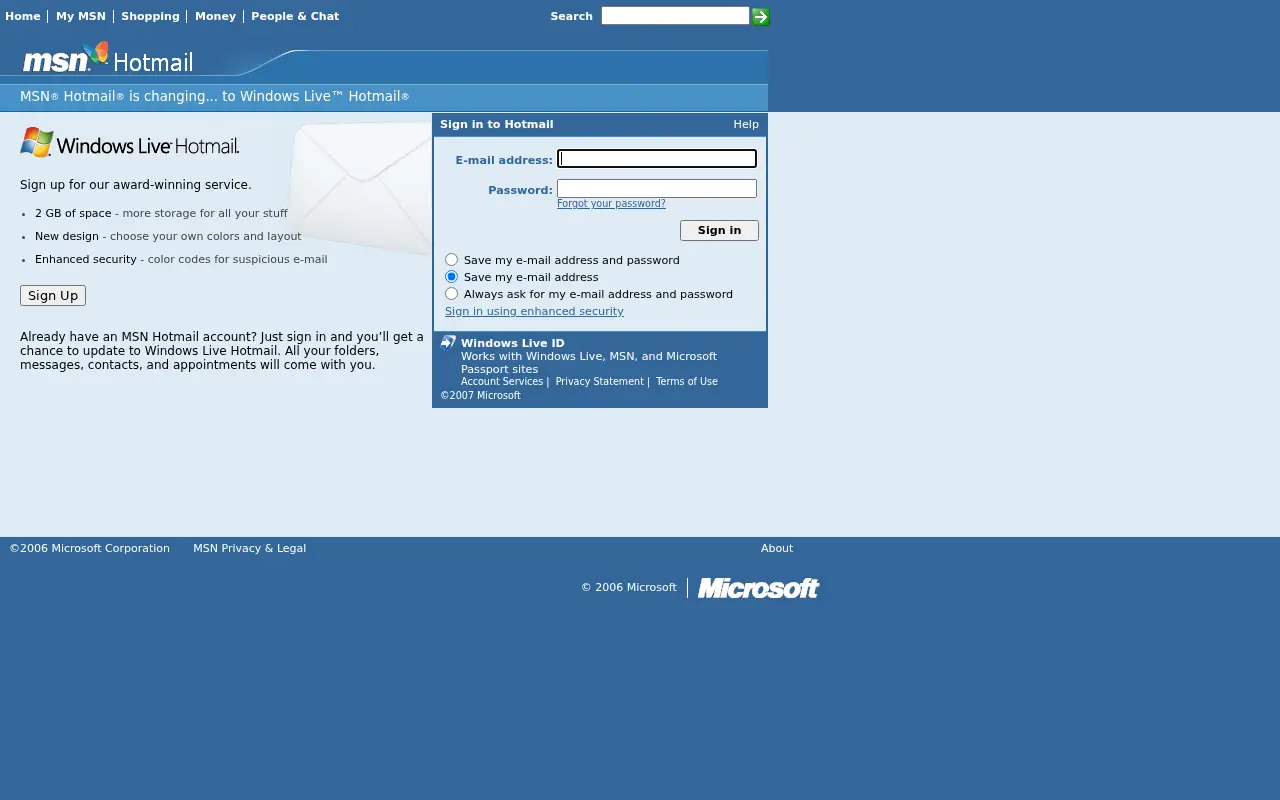Click the '2 GB of space' bullet text

[73, 213]
